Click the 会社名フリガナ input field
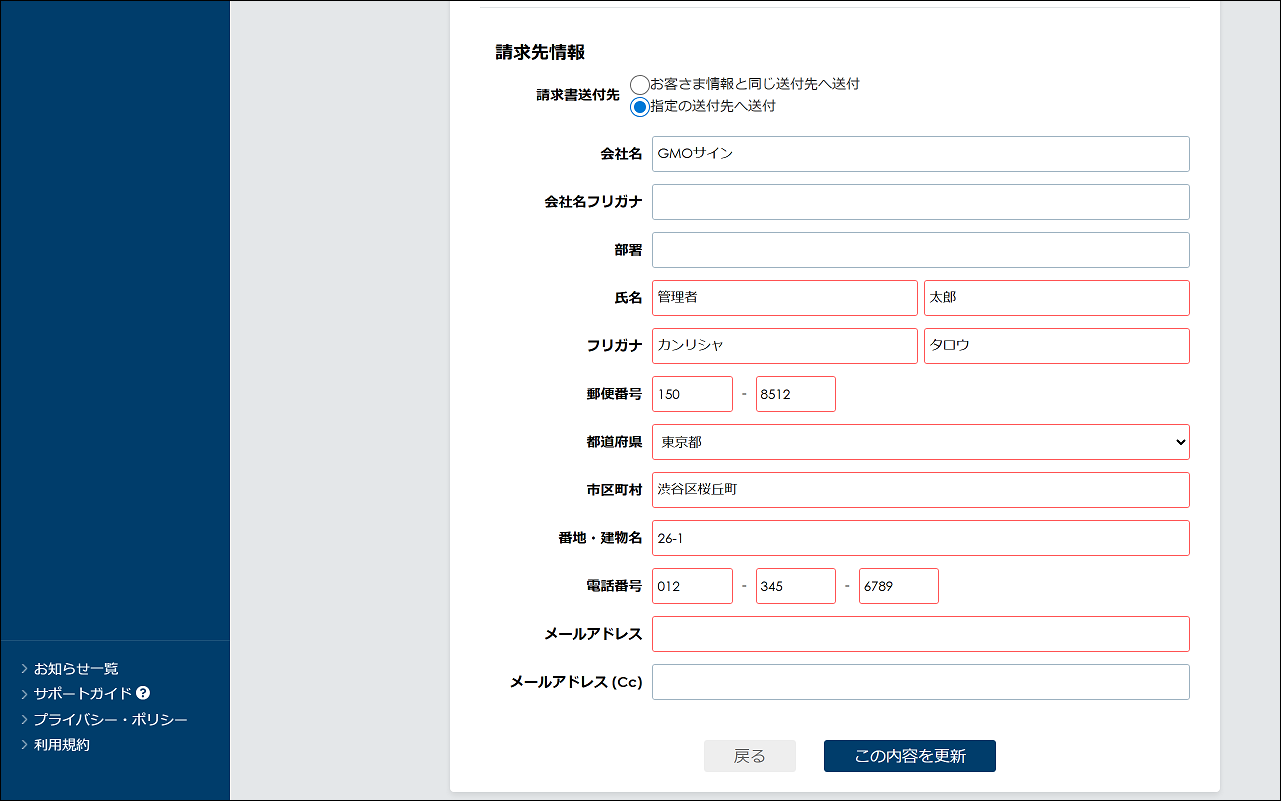1281x801 pixels. click(x=920, y=202)
